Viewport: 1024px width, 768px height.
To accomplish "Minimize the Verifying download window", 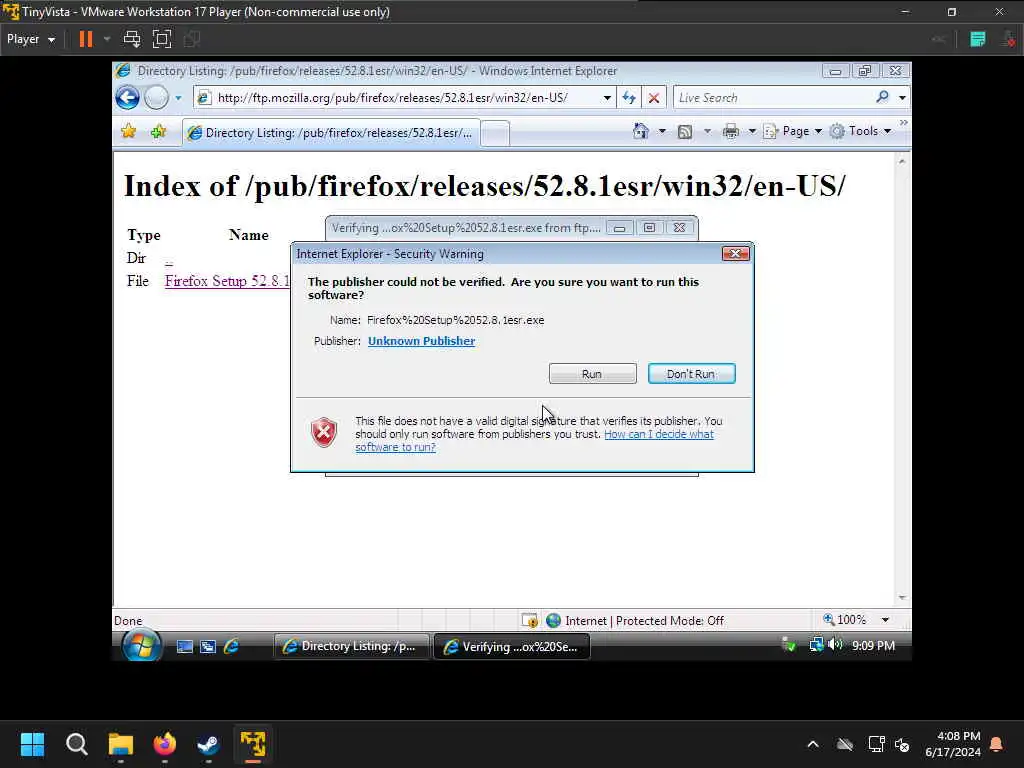I will click(x=619, y=228).
